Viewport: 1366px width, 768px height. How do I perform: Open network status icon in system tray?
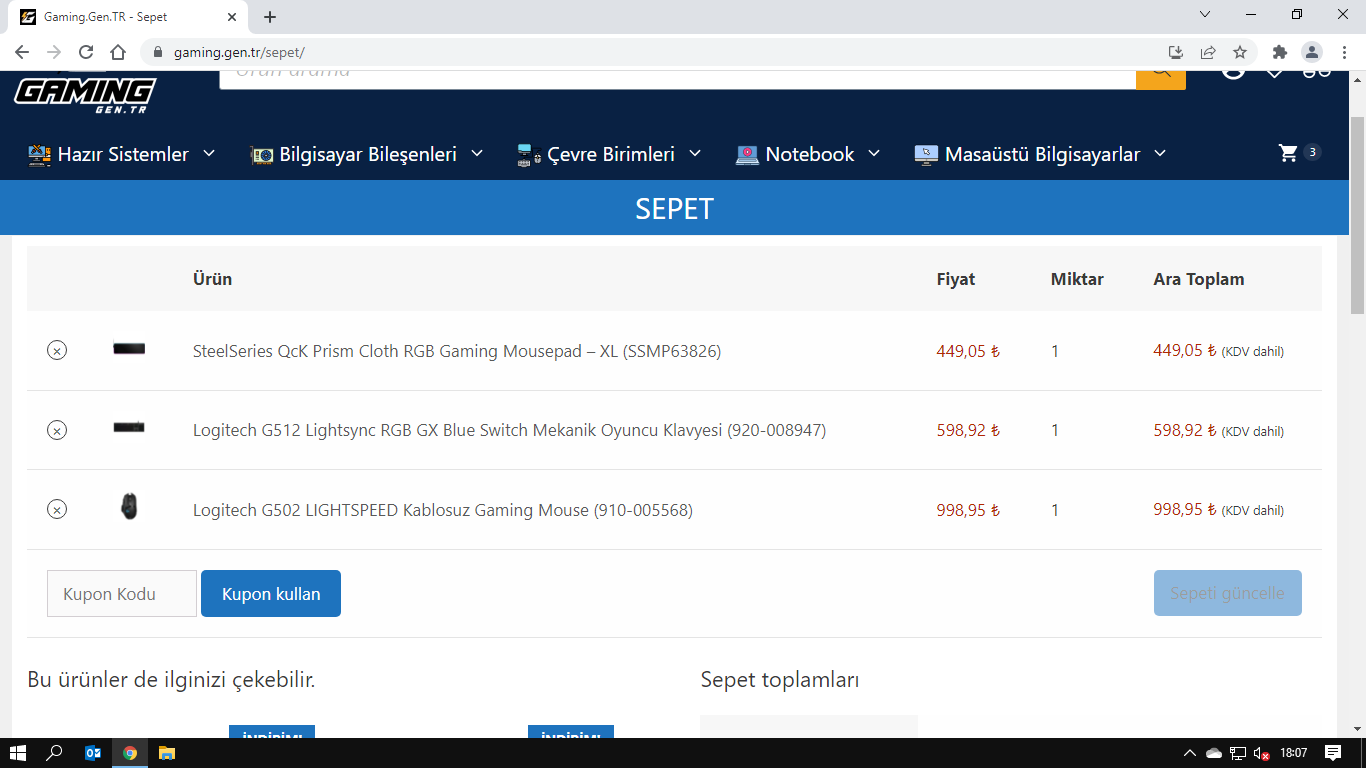pyautogui.click(x=1238, y=753)
